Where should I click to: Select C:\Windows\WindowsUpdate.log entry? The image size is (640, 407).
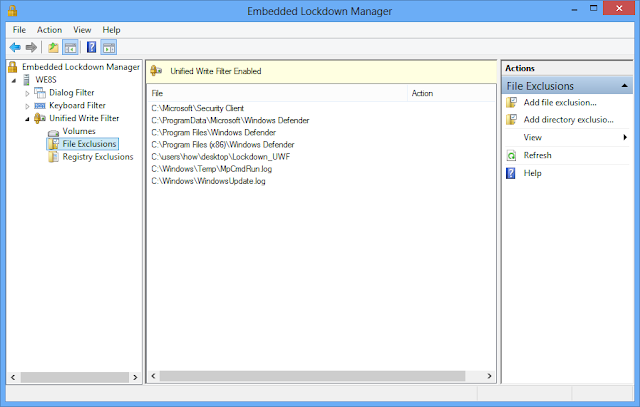pos(208,181)
